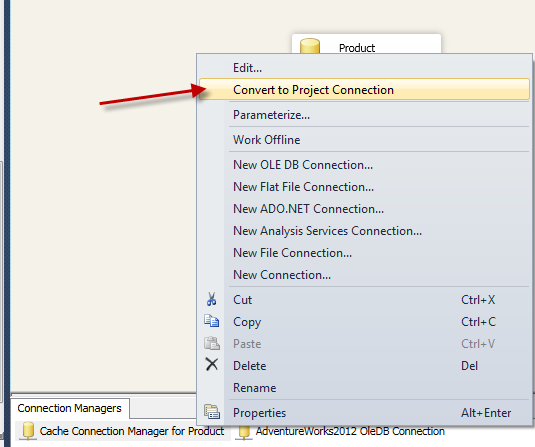Add a New Analysis Services Connection

tap(364, 231)
